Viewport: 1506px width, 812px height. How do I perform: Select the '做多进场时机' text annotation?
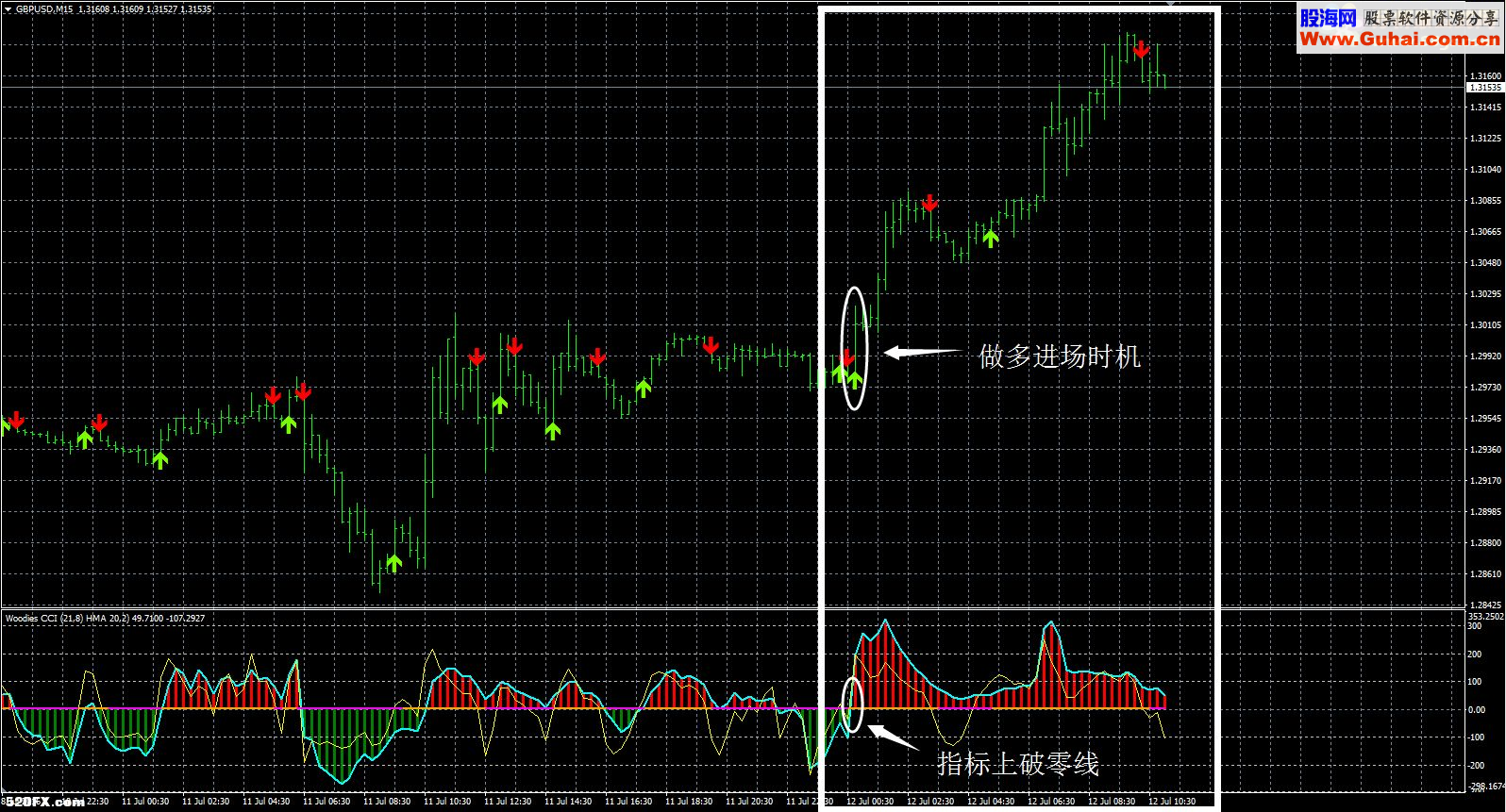pos(1059,356)
